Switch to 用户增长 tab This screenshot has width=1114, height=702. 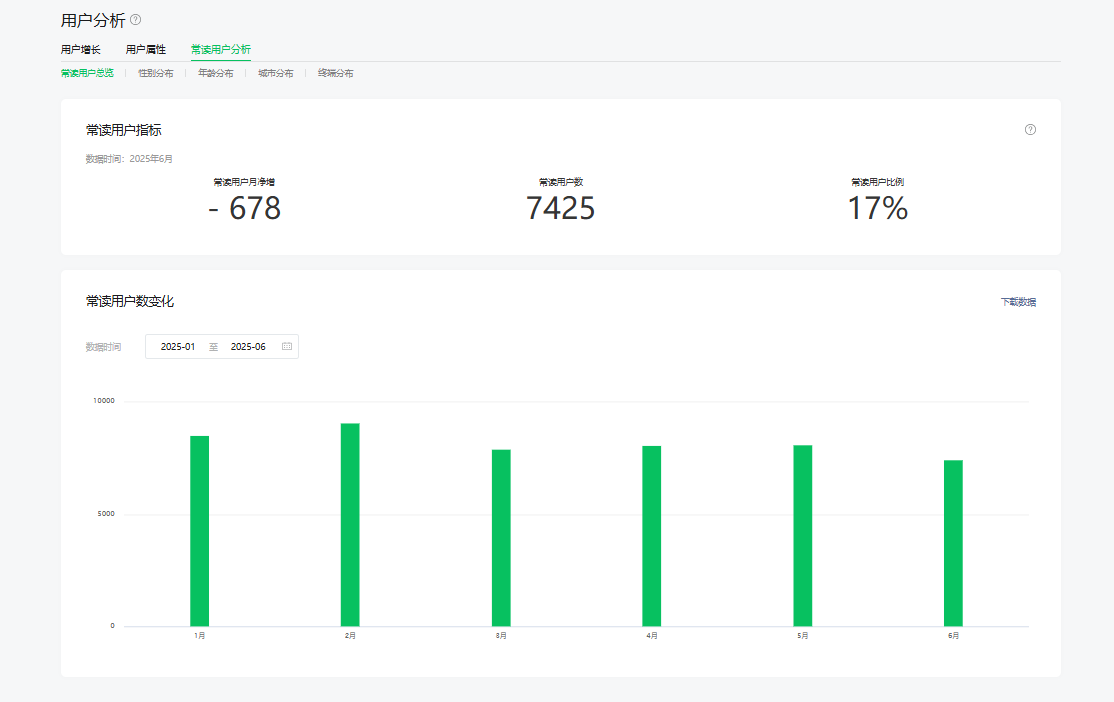81,49
